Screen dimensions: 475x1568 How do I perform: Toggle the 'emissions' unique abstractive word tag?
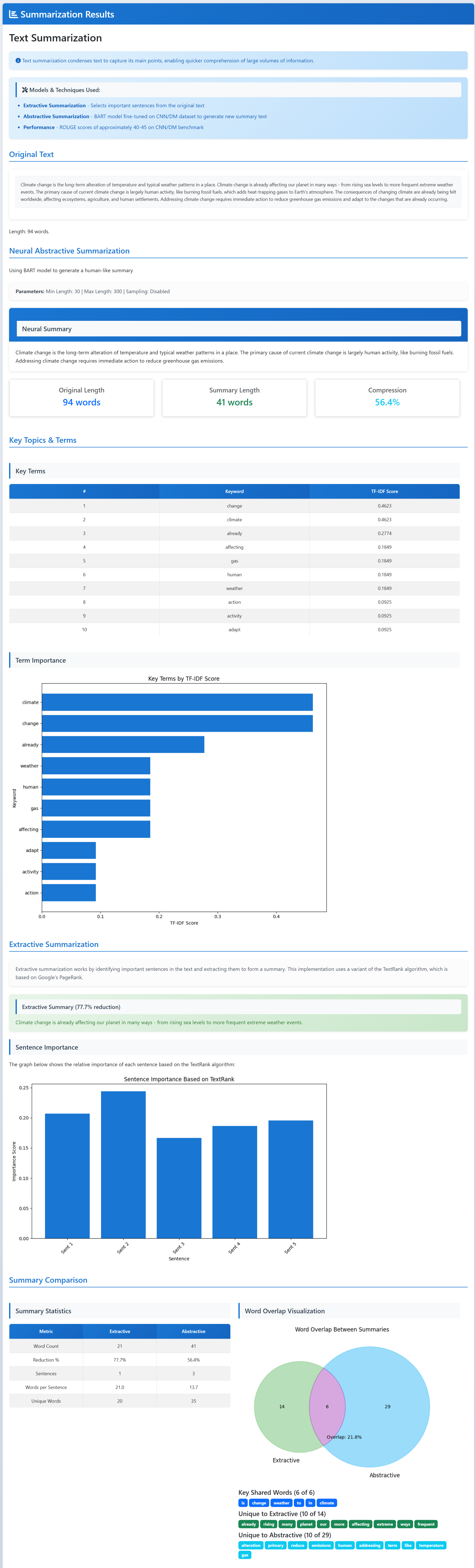(x=321, y=1545)
